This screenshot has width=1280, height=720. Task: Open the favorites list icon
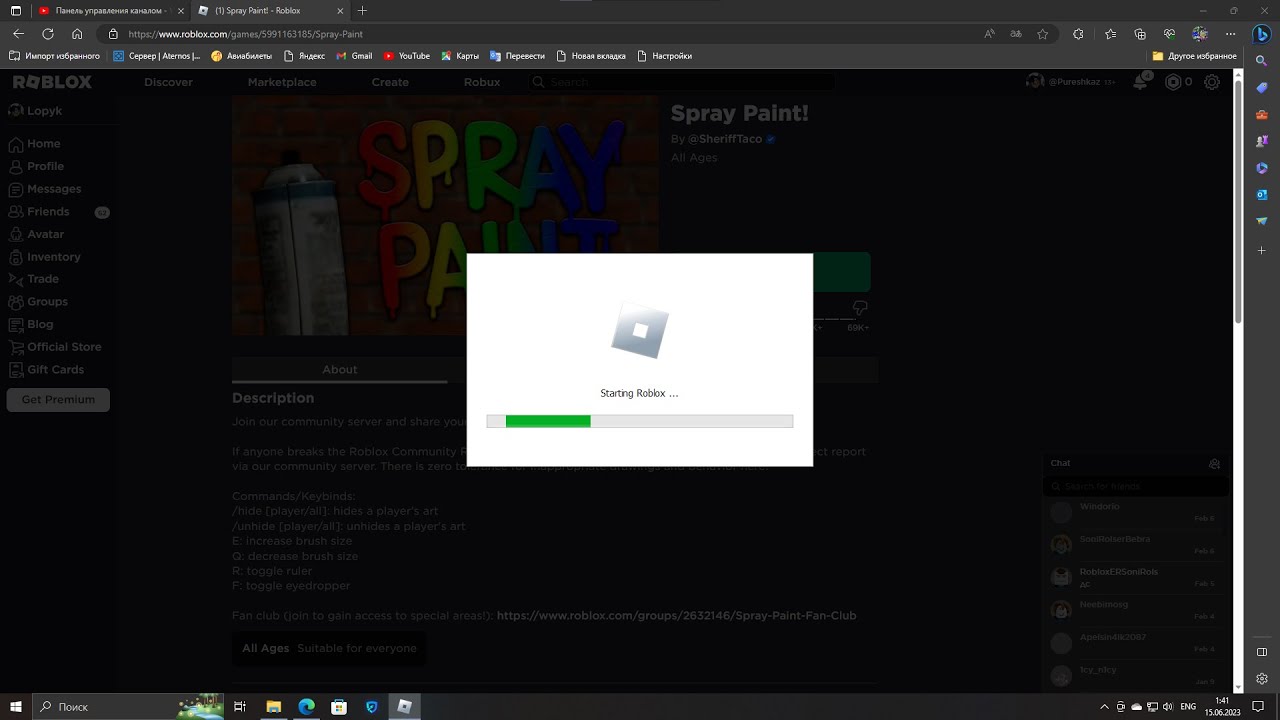1111,33
